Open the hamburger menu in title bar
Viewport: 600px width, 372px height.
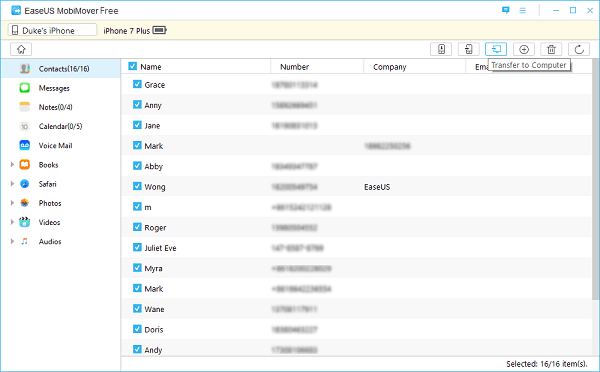pyautogui.click(x=522, y=11)
